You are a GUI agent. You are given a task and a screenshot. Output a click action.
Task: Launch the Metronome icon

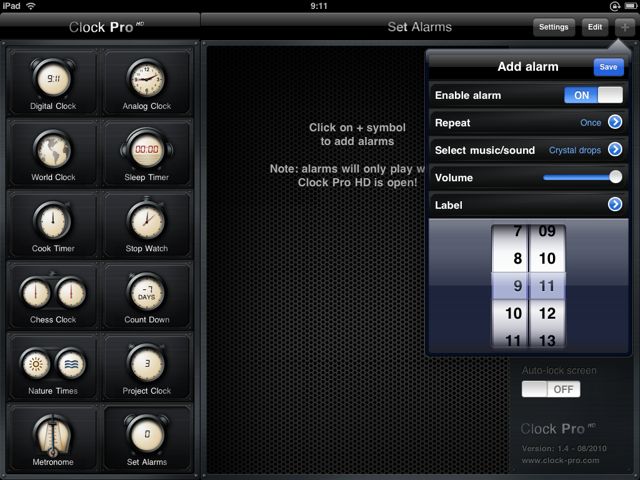coord(53,435)
